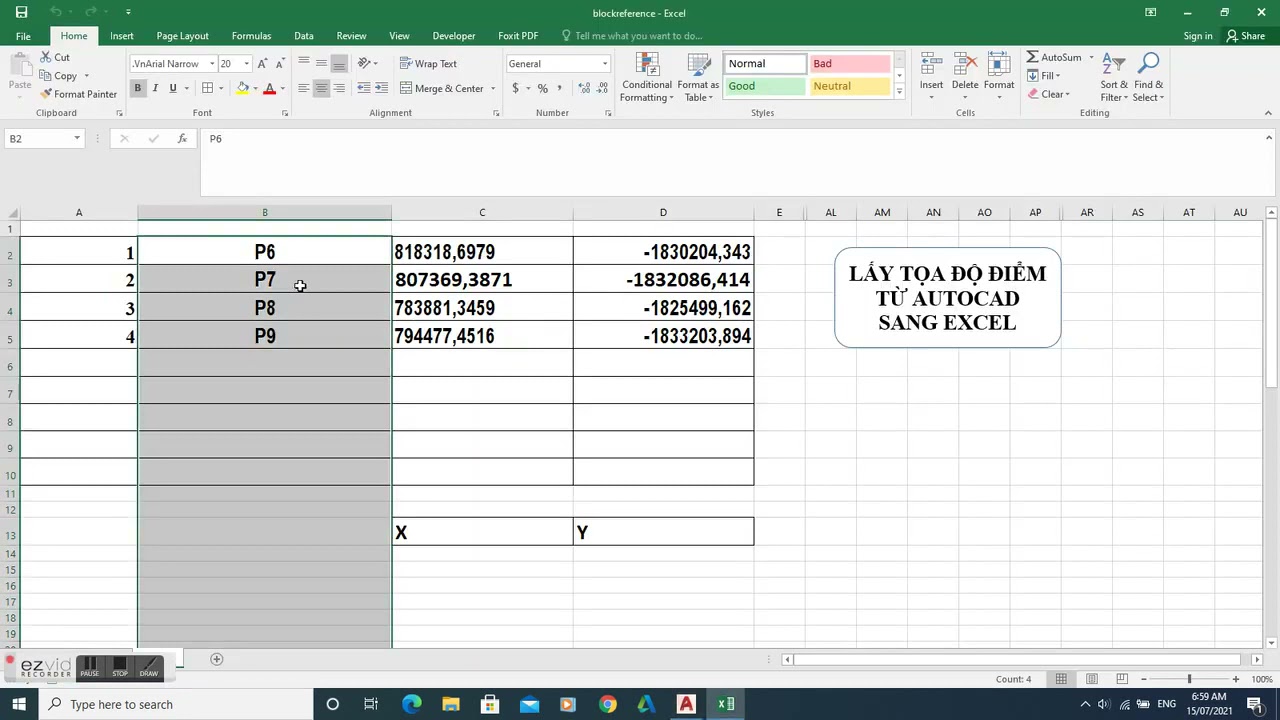Open the File tab

coord(23,36)
